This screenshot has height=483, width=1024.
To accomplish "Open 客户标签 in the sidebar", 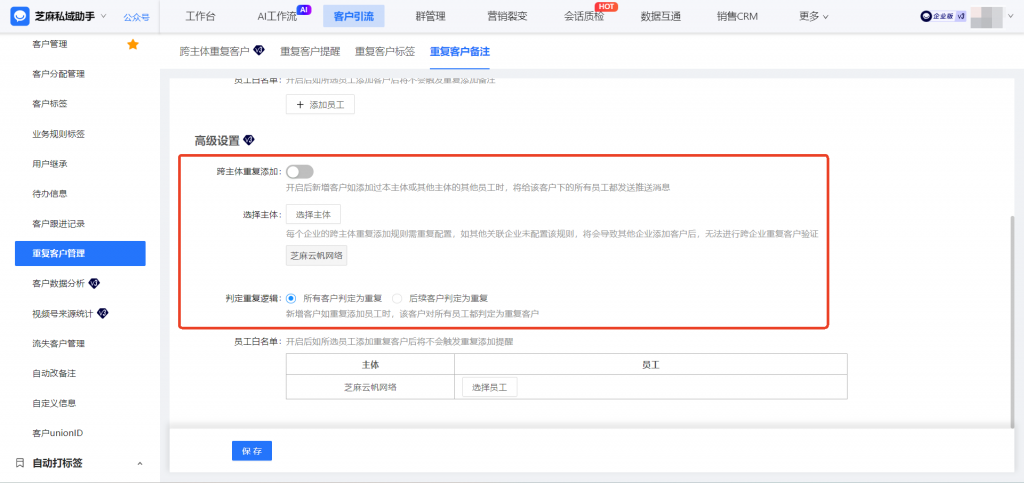I will point(50,104).
